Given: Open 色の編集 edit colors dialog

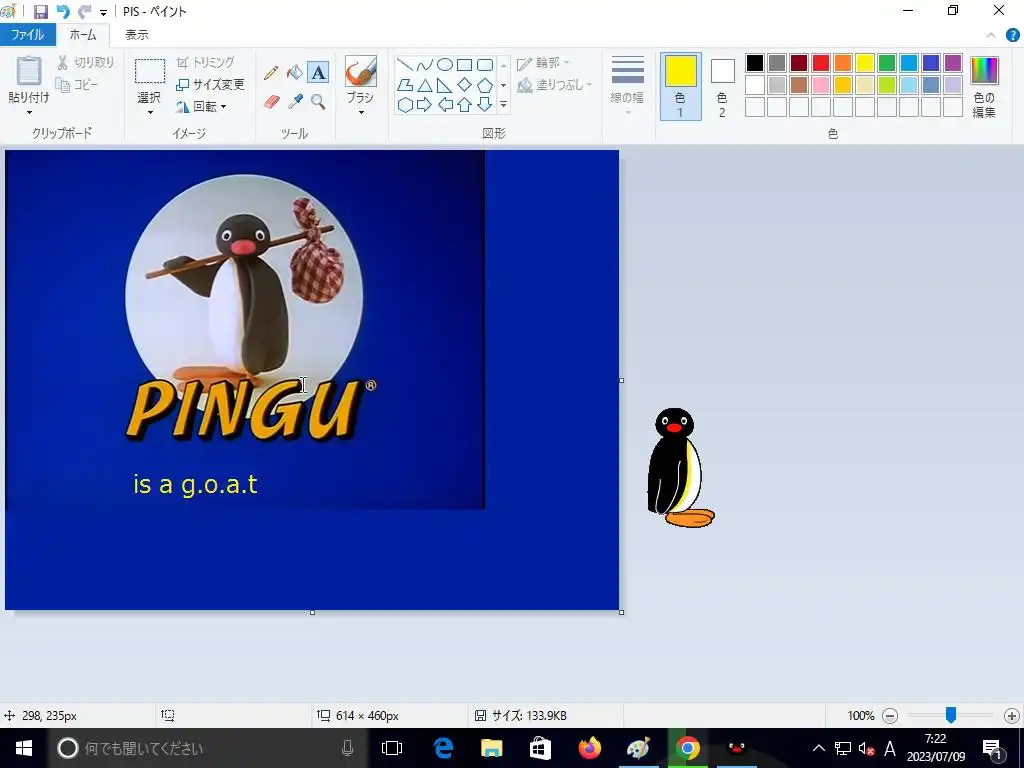Looking at the screenshot, I should tap(984, 87).
